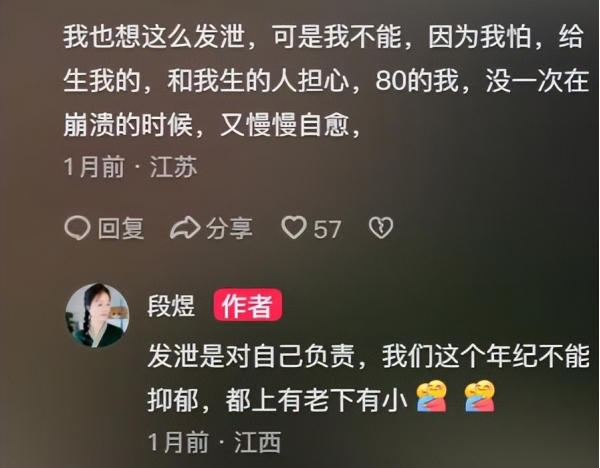Click the 江西 location label

point(258,442)
